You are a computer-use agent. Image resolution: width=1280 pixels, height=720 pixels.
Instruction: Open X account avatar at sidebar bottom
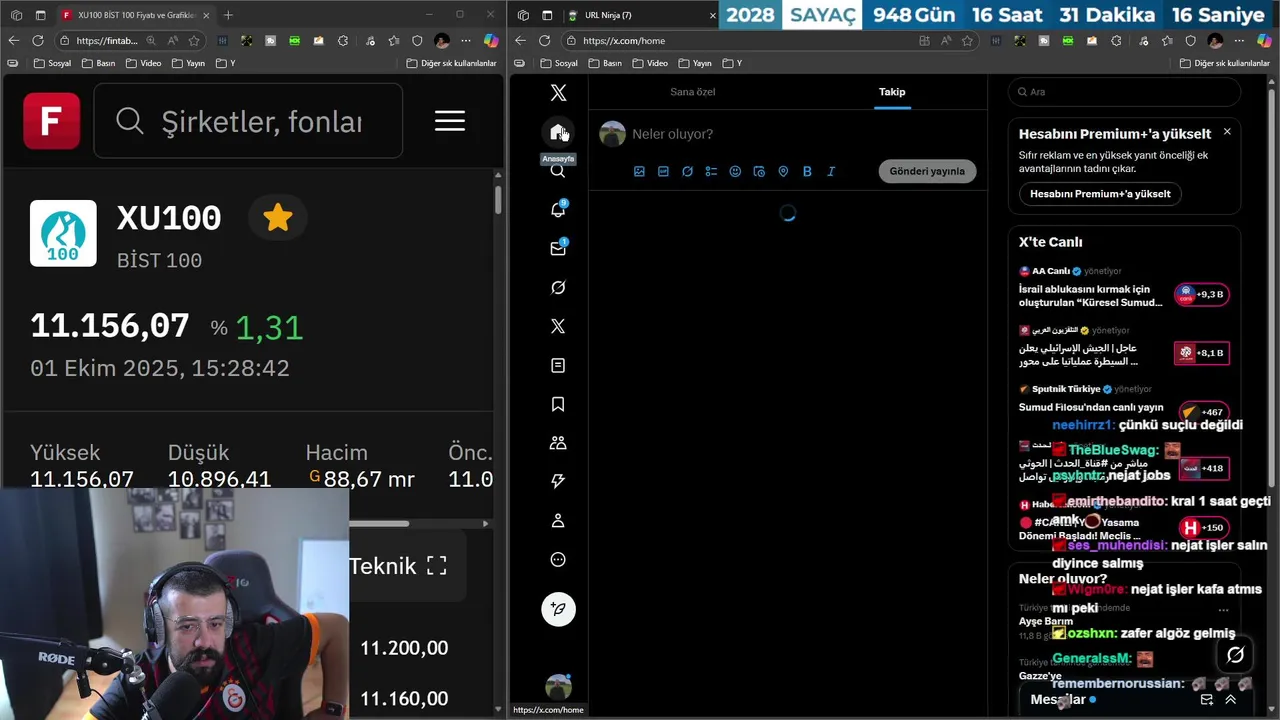click(x=558, y=687)
